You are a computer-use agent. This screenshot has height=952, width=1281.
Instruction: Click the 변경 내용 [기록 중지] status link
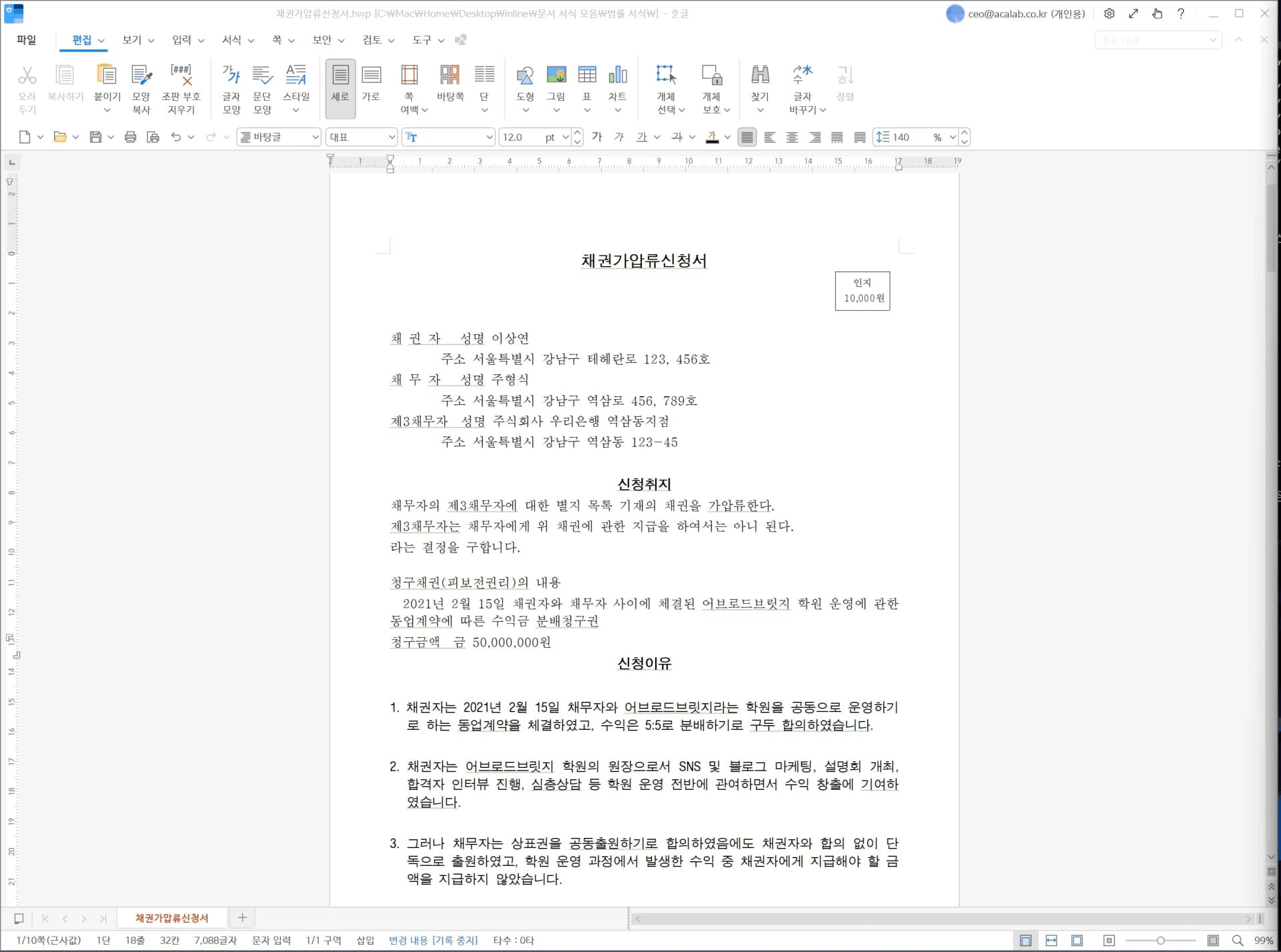click(432, 940)
